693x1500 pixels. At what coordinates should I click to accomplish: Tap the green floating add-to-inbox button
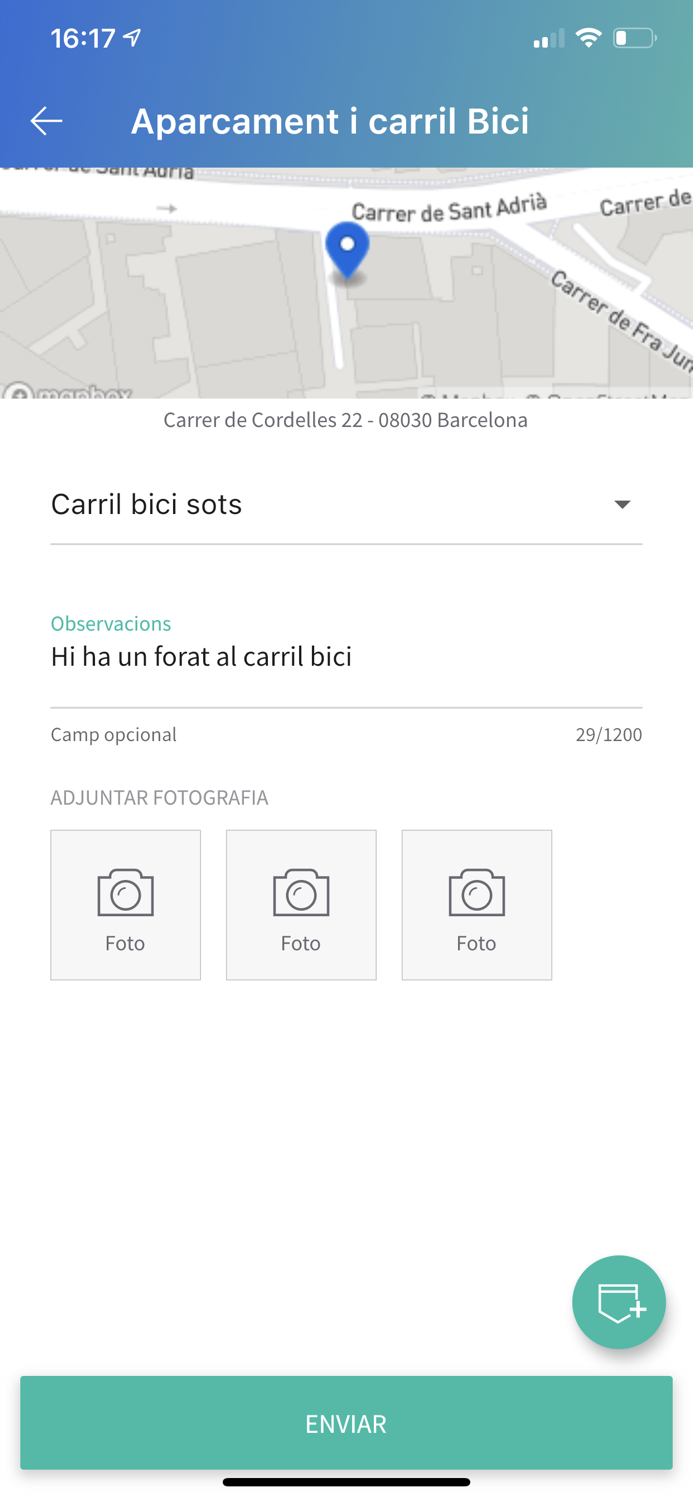tap(619, 1302)
